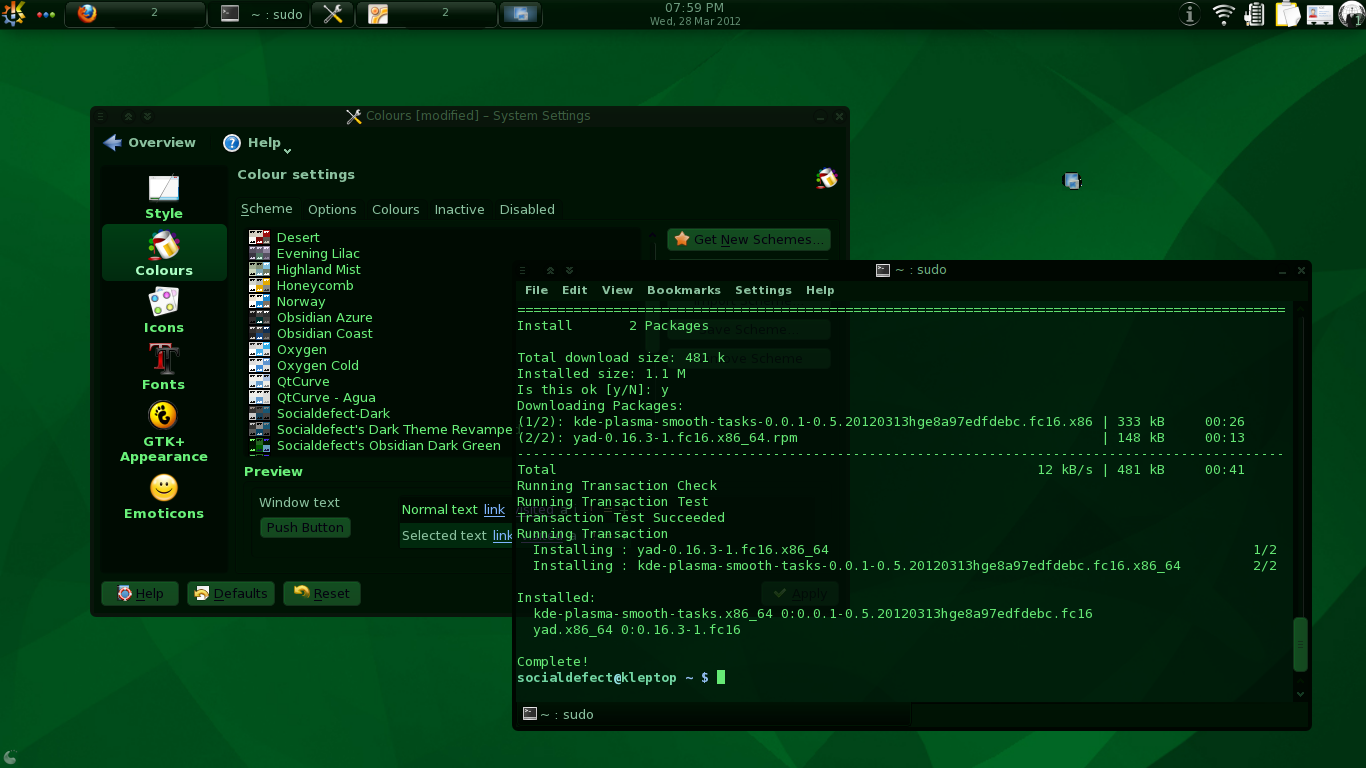
Task: Click the small desktop icon on the wallpaper
Action: (1072, 181)
